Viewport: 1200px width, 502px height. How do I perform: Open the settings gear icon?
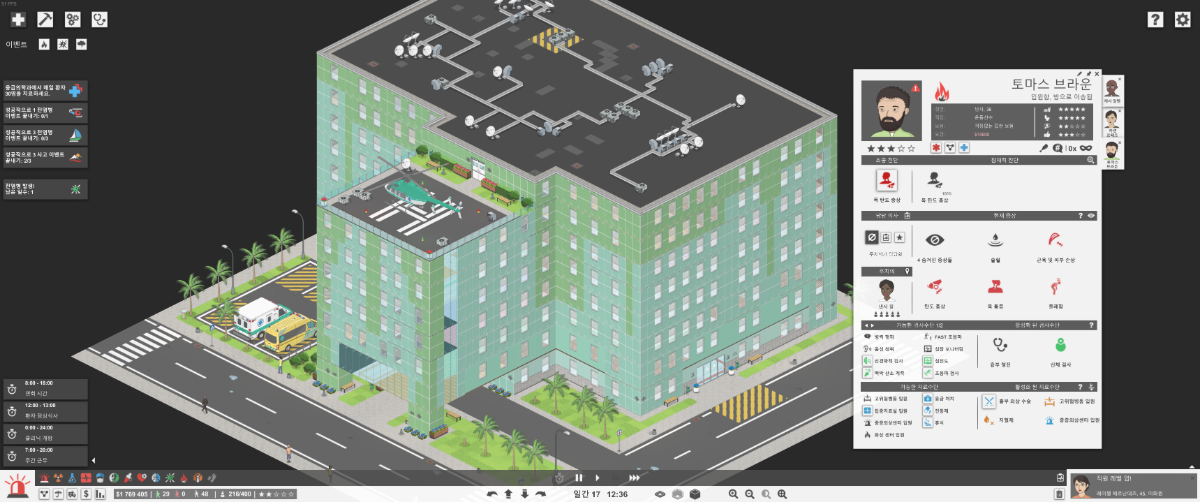point(1182,19)
